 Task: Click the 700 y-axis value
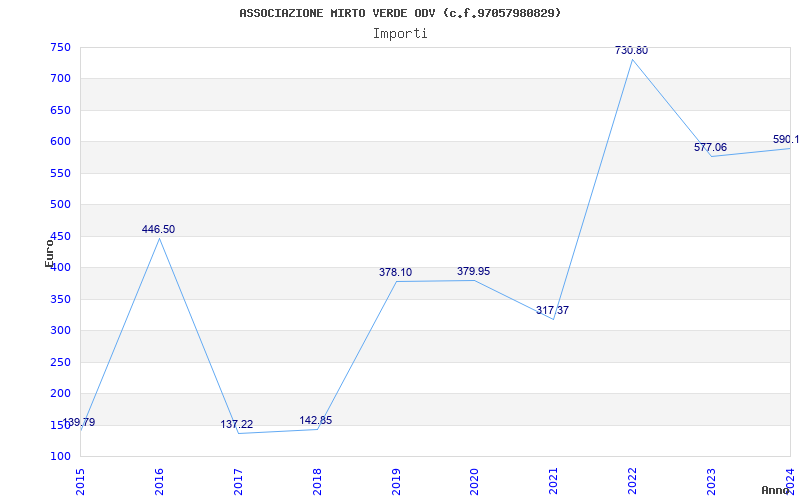tap(60, 79)
